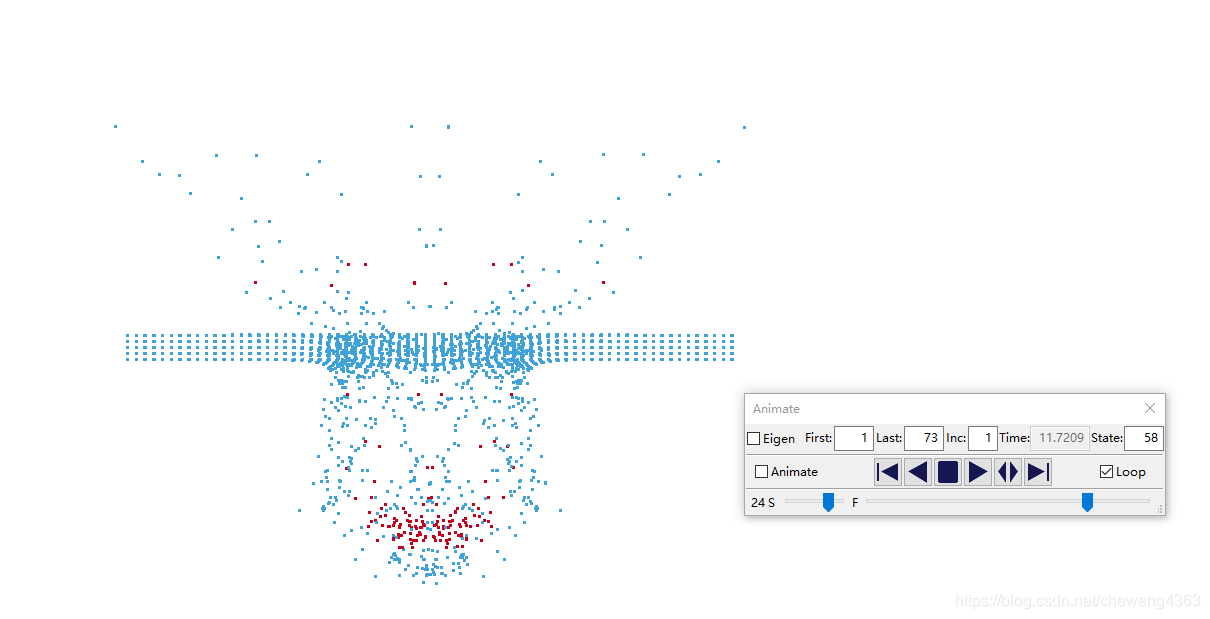1210x619 pixels.
Task: Enable the Eigen checkbox
Action: tap(754, 438)
